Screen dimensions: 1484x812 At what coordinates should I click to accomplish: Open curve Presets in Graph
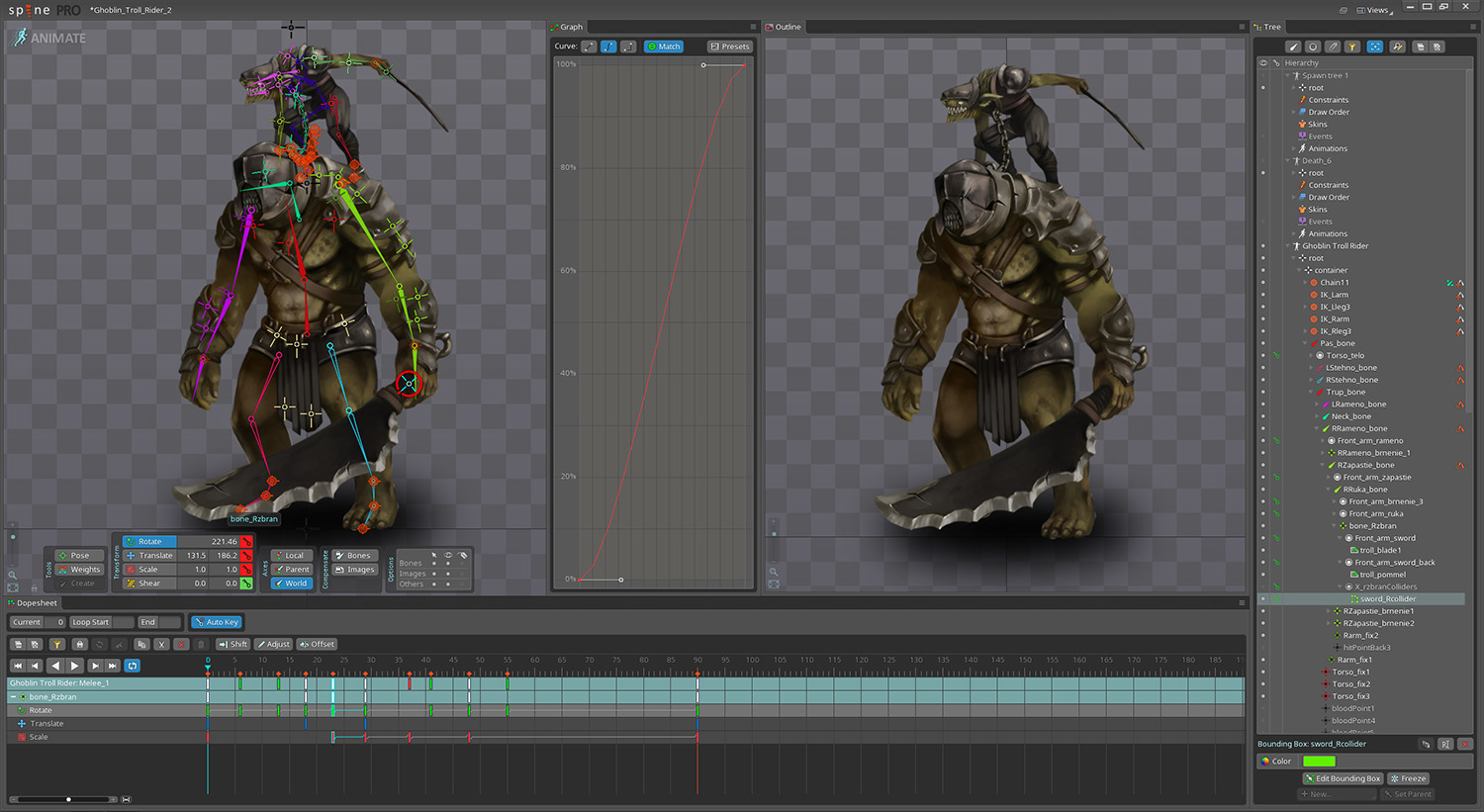(x=730, y=46)
